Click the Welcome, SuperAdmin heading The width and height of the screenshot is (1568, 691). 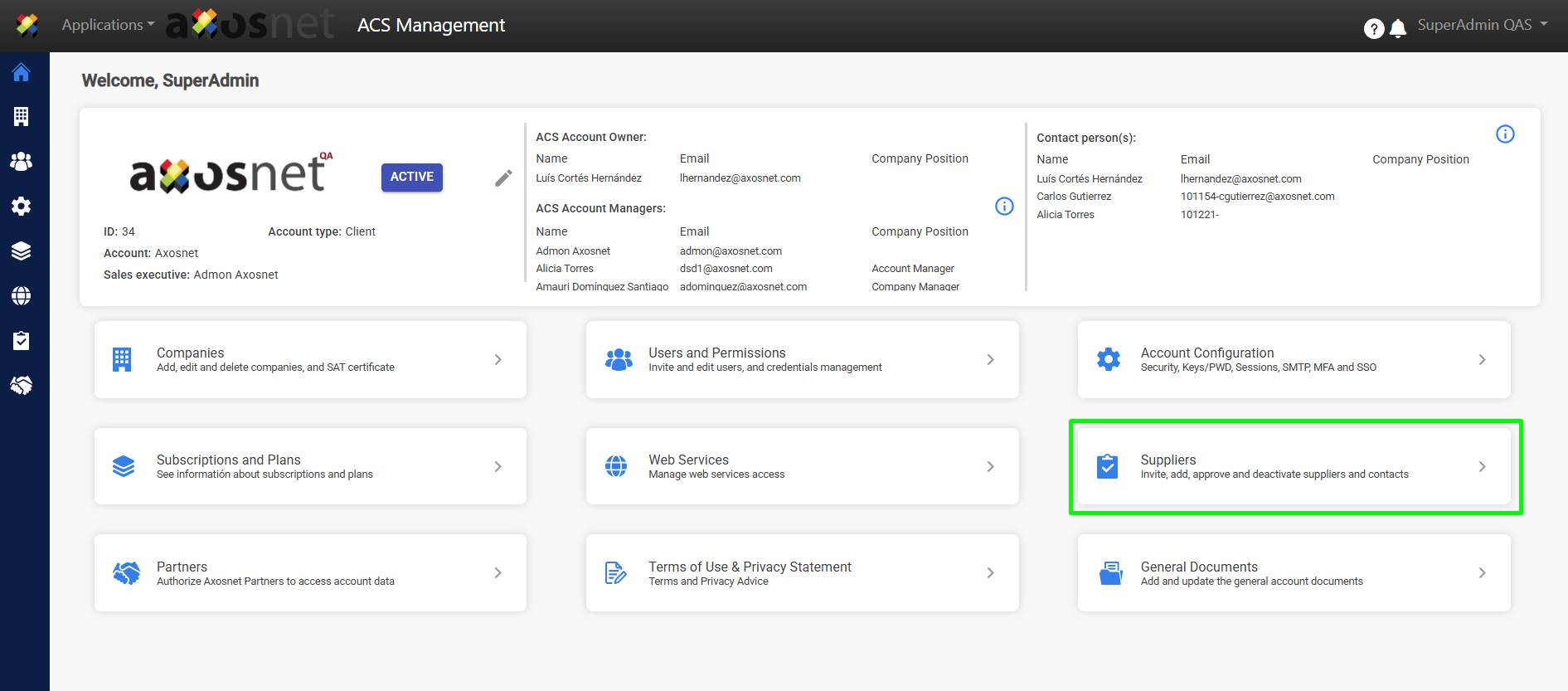[170, 80]
